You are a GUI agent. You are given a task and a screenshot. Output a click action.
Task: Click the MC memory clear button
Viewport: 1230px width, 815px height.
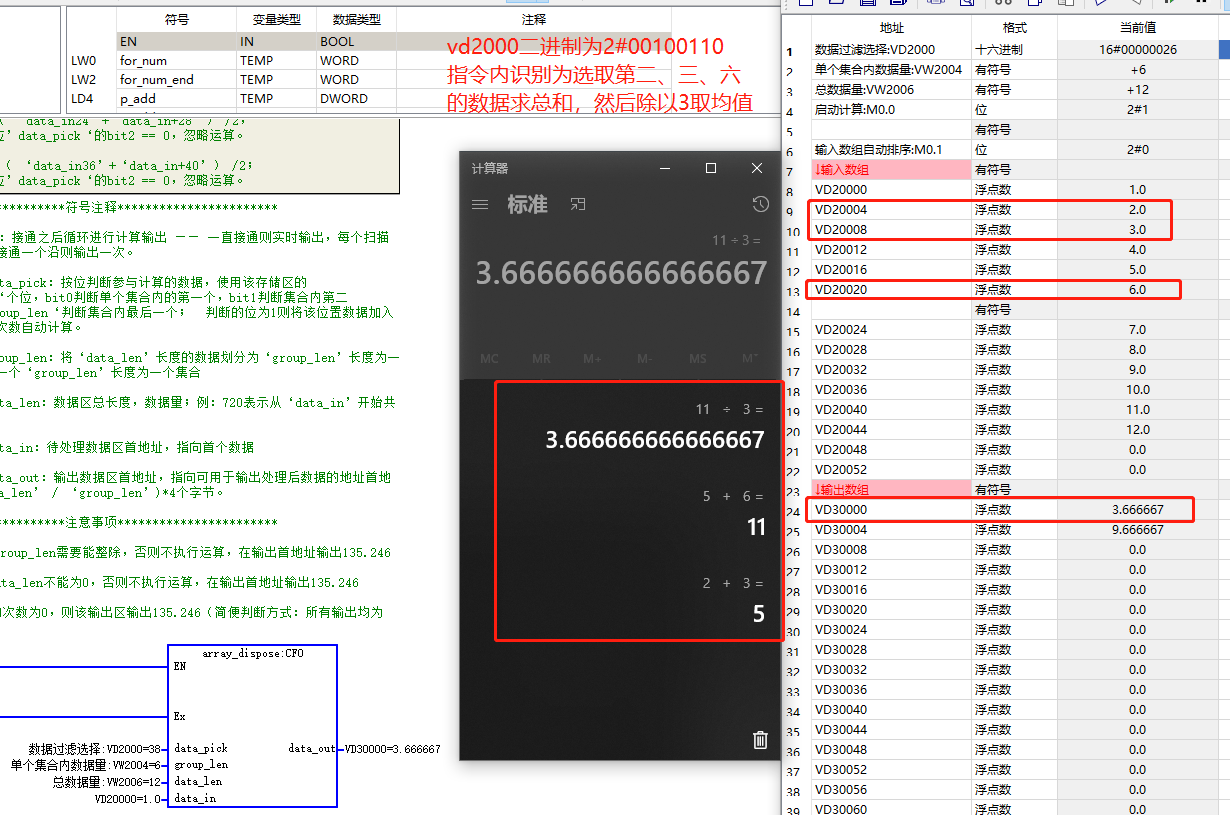[x=489, y=358]
